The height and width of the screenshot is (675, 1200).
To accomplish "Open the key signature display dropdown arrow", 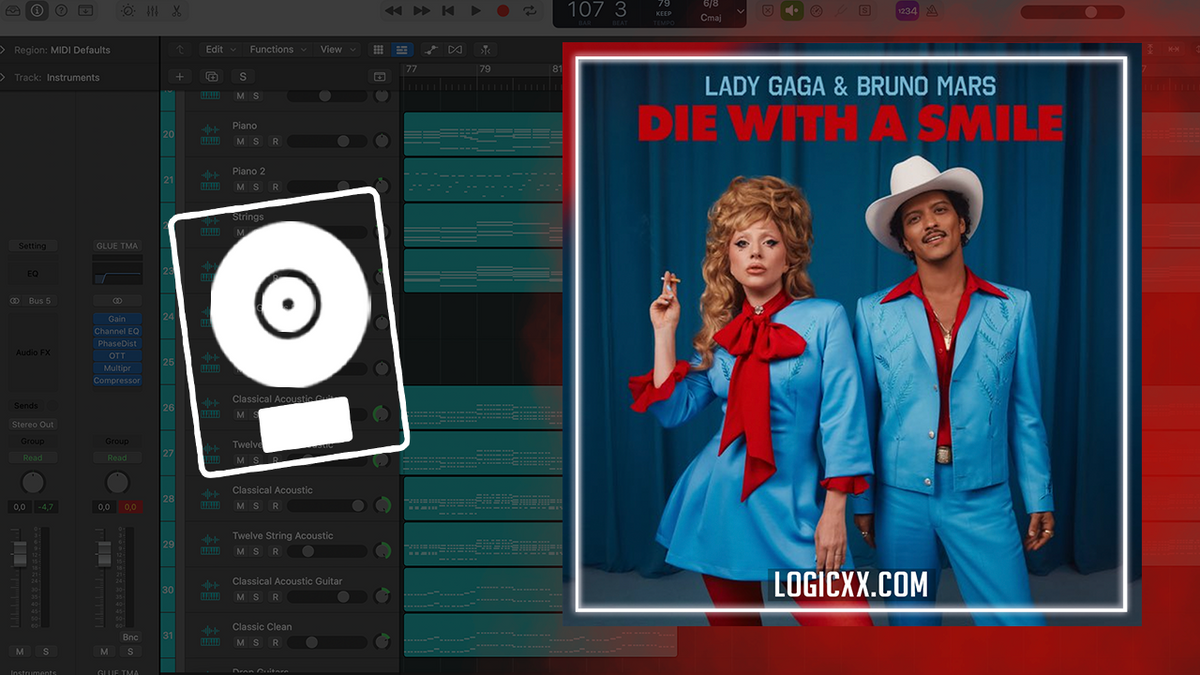I will 740,12.
